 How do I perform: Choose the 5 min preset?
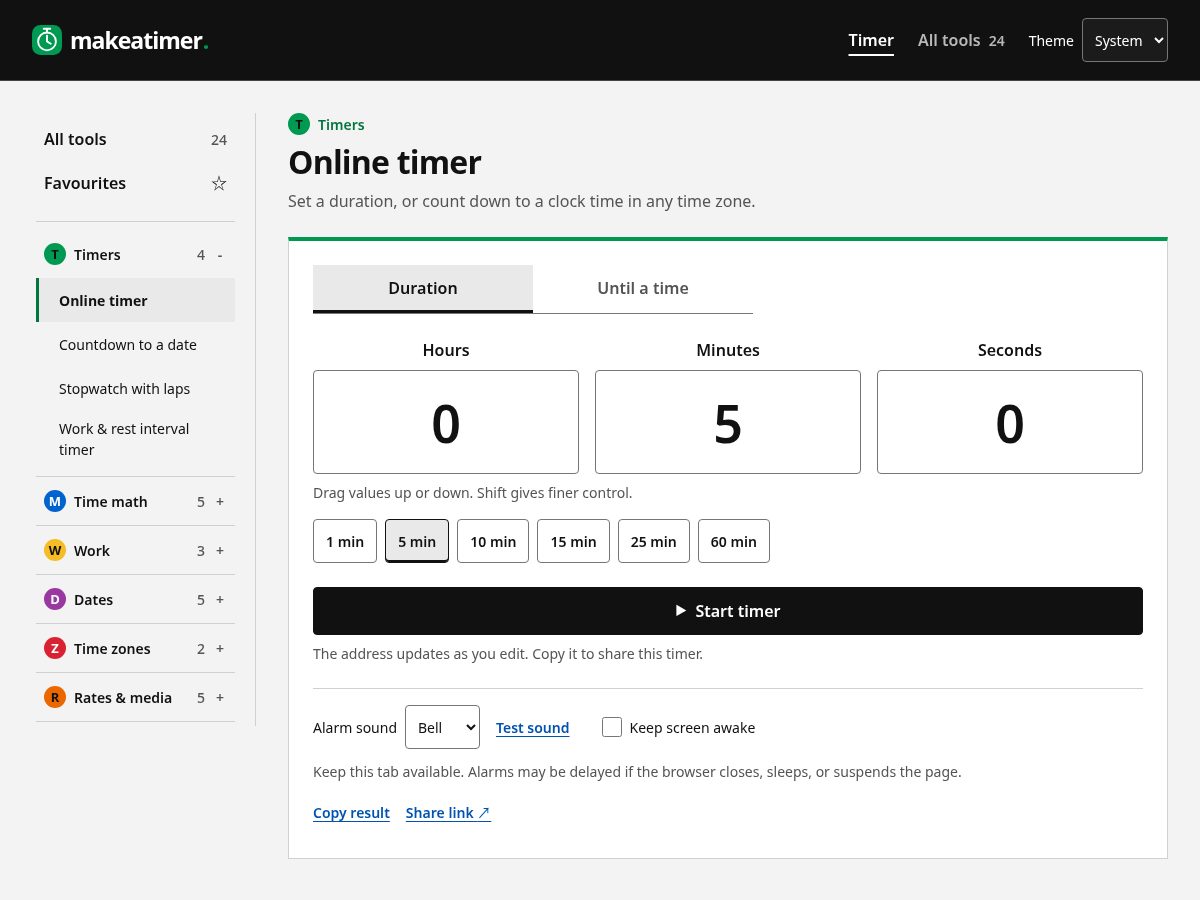(x=417, y=541)
